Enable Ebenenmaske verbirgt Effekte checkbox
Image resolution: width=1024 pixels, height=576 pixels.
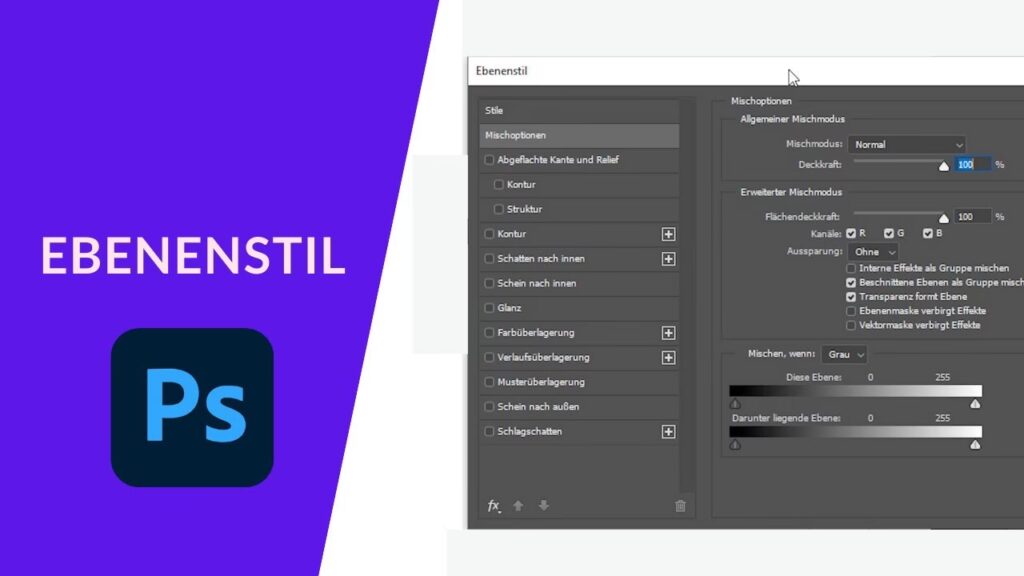click(851, 311)
